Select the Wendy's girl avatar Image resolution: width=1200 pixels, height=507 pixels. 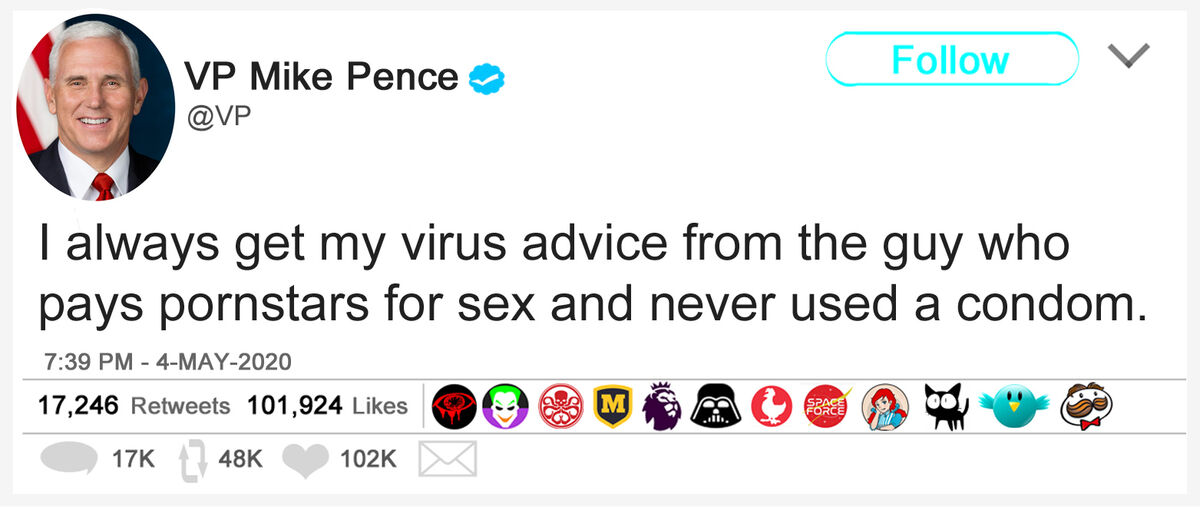884,405
